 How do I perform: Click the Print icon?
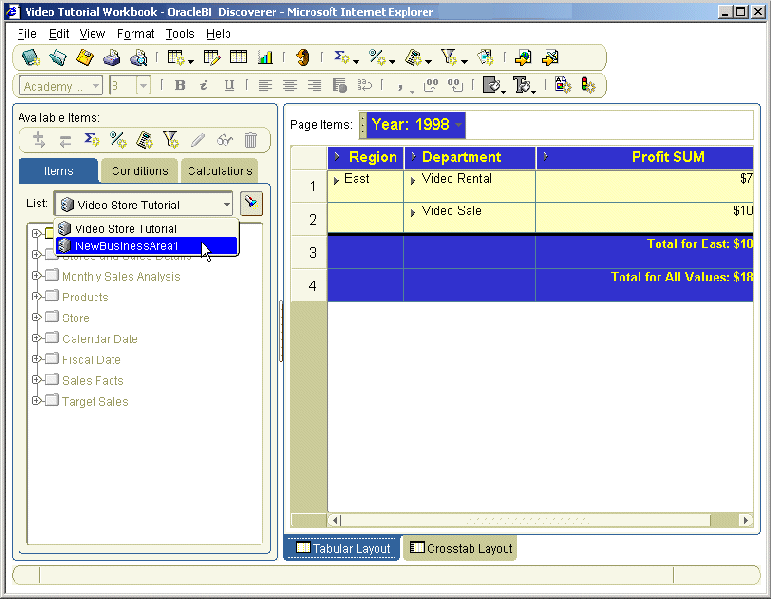coord(112,58)
